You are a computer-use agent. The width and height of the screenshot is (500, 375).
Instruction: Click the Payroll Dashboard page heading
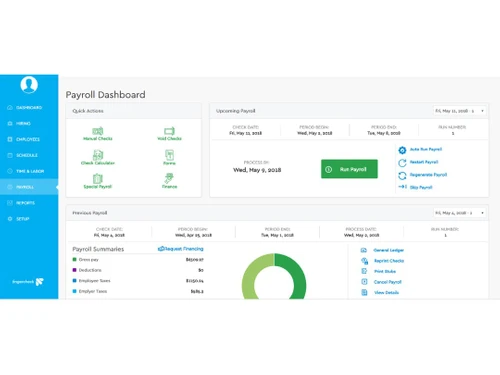105,95
